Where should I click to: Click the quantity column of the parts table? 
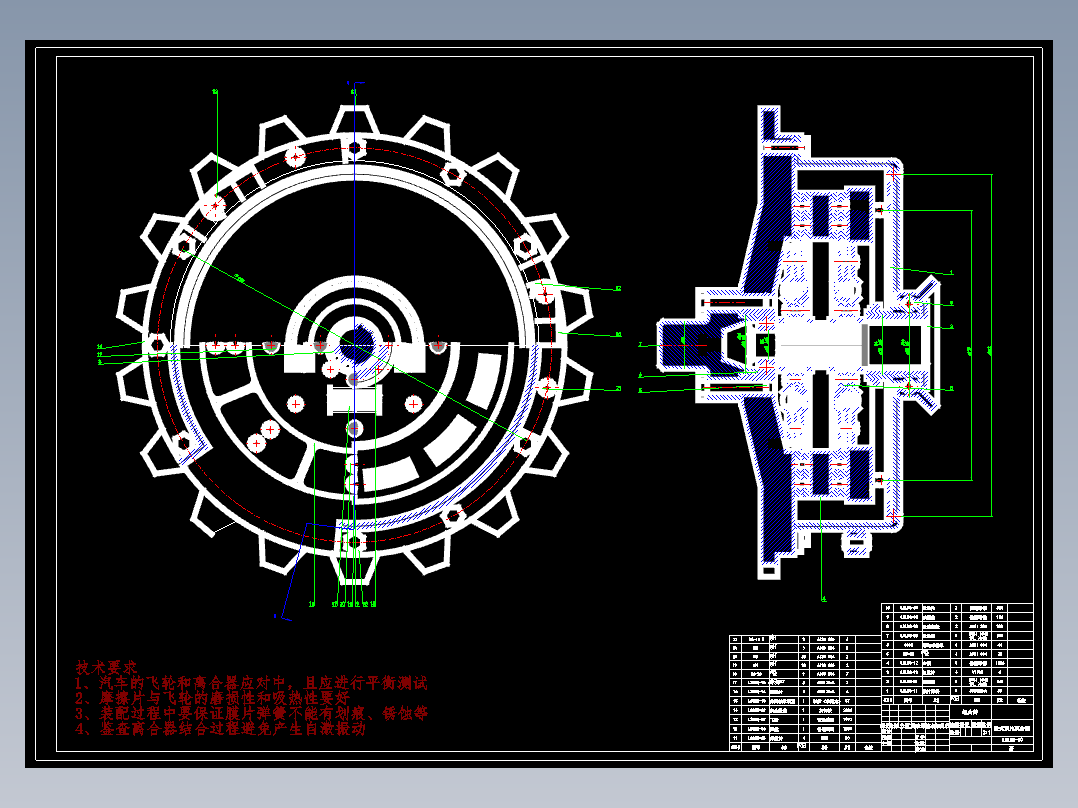(x=953, y=699)
